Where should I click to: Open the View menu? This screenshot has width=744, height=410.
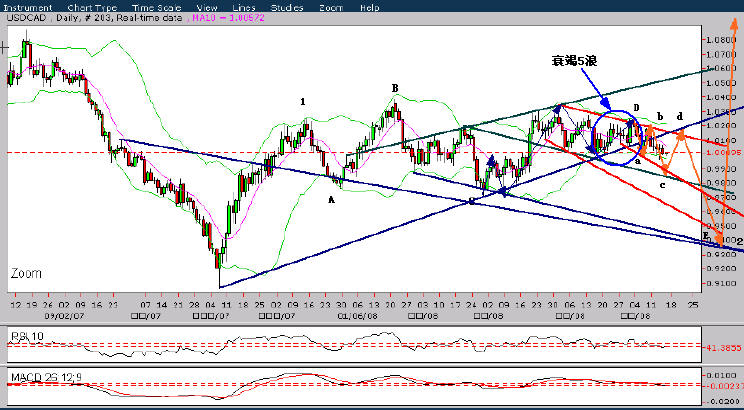point(206,8)
